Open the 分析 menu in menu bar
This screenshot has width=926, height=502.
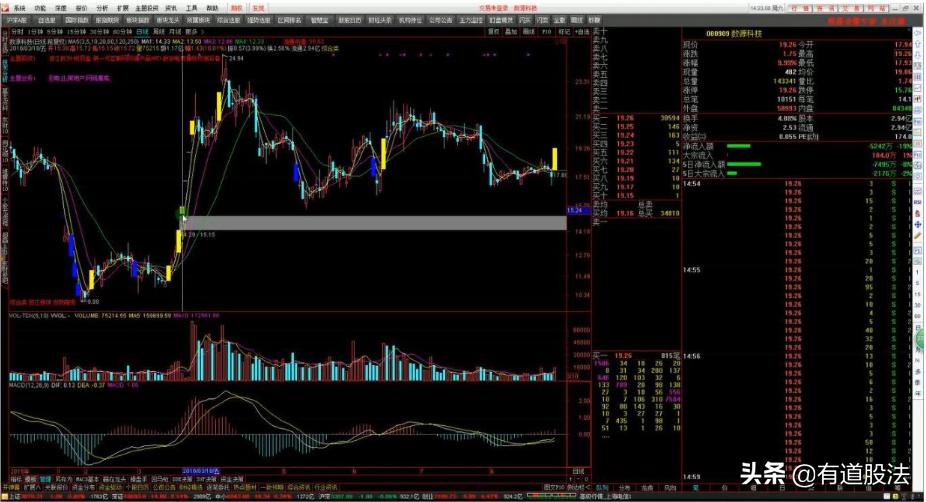tap(101, 7)
